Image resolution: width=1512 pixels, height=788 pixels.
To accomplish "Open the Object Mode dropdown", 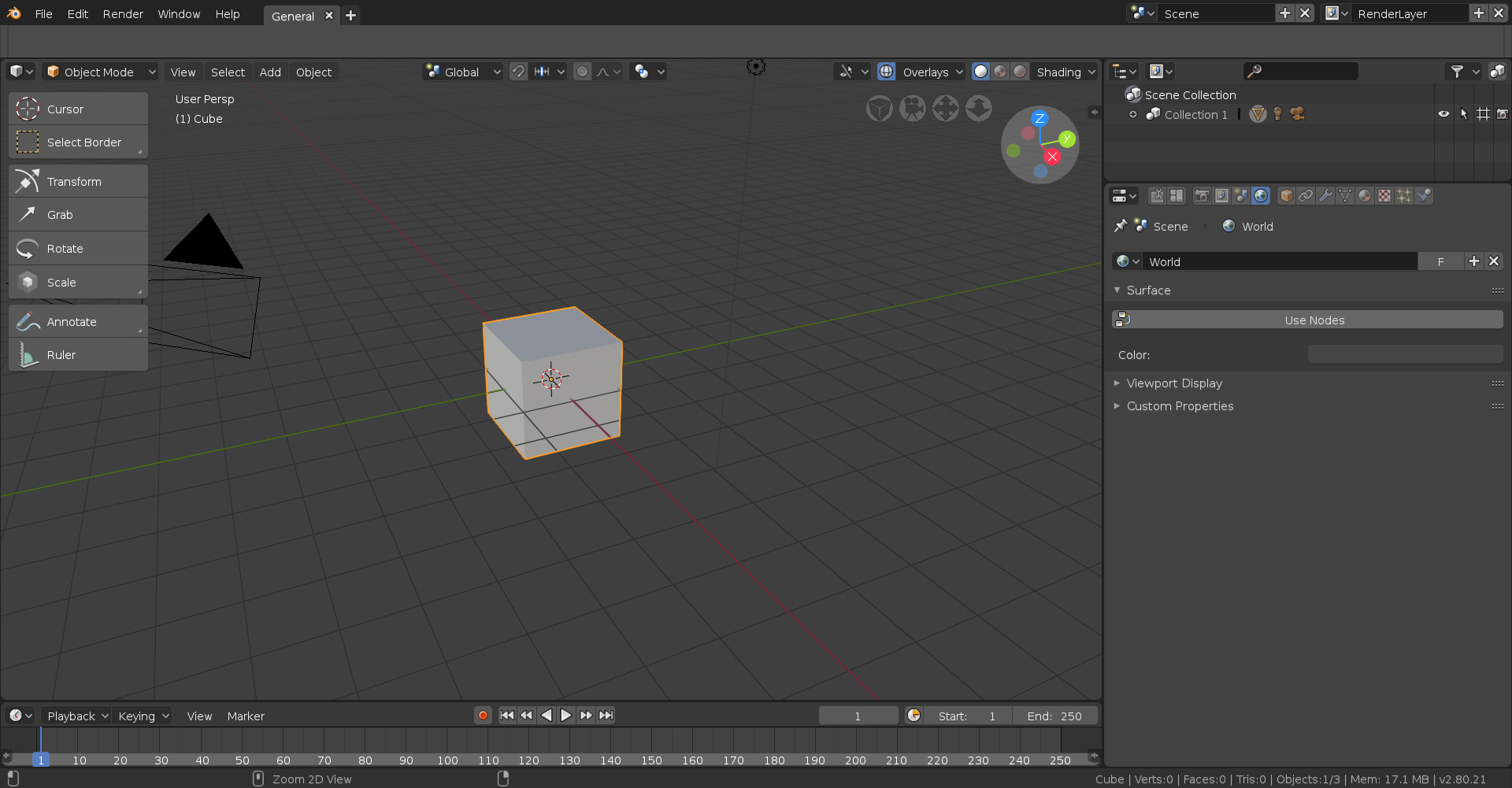I will (100, 72).
